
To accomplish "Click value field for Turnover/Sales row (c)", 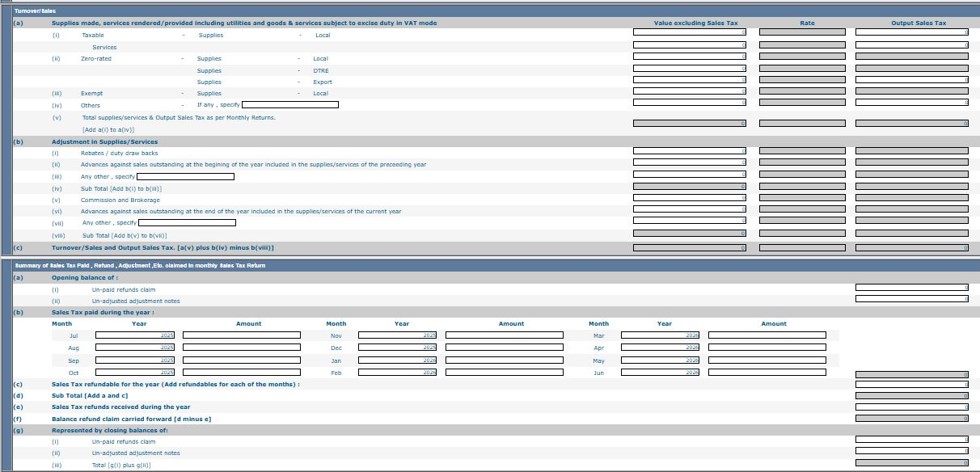I will coord(689,248).
